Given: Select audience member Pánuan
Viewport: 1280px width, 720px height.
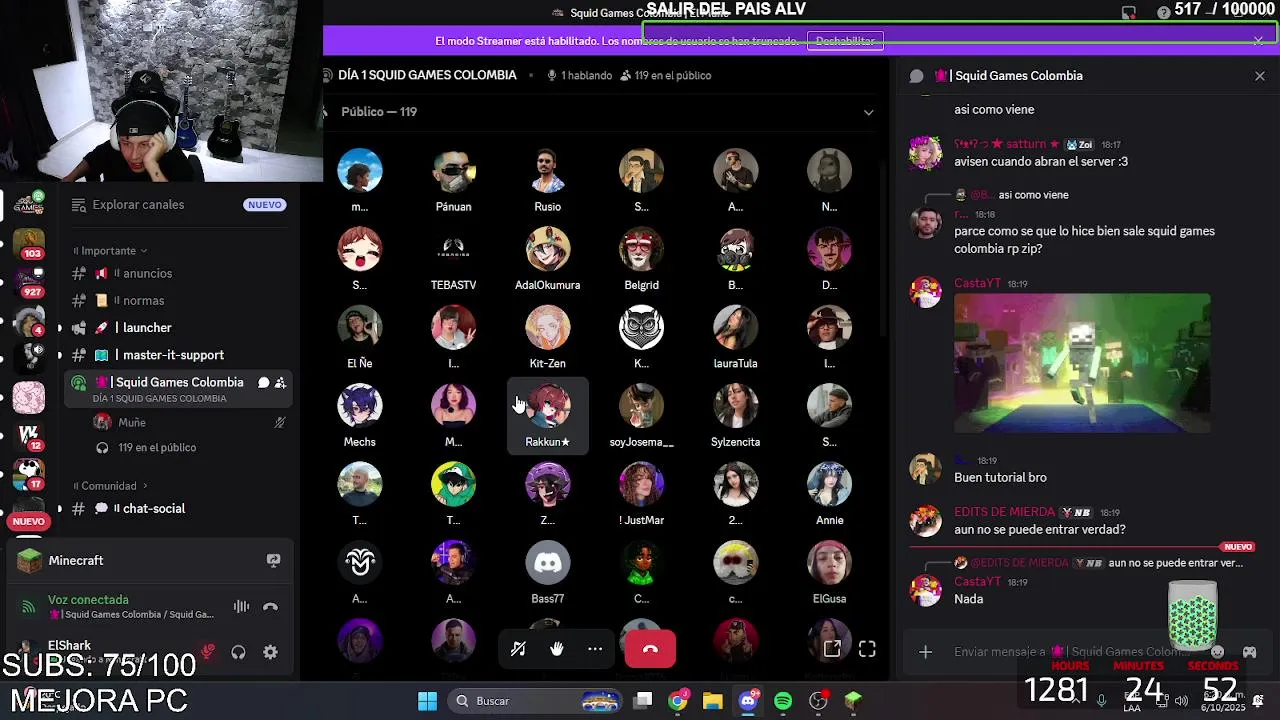Looking at the screenshot, I should (x=453, y=181).
